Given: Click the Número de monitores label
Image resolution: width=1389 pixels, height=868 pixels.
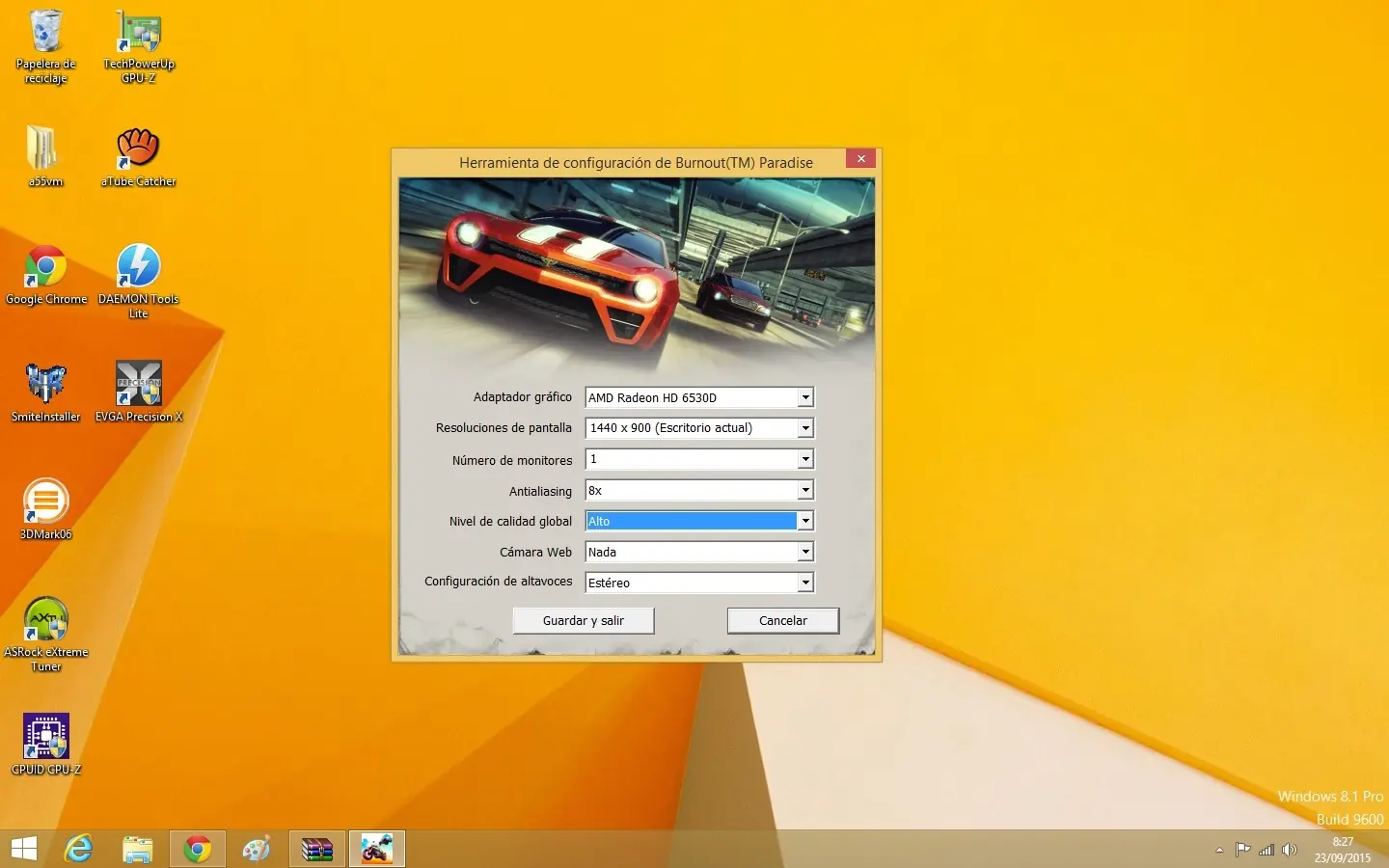Looking at the screenshot, I should (512, 460).
